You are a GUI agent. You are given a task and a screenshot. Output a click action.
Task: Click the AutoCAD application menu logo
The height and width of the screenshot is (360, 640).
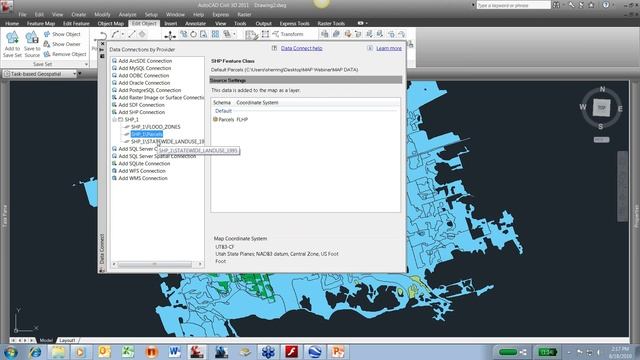pos(7,7)
